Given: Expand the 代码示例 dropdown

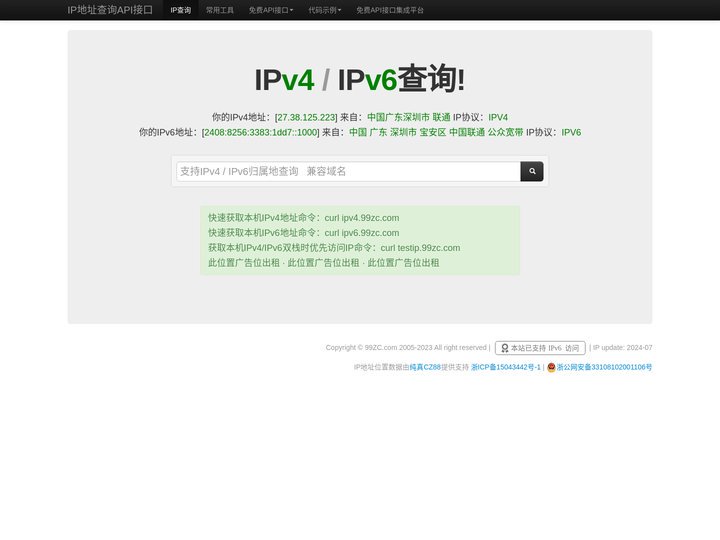Looking at the screenshot, I should (x=325, y=10).
